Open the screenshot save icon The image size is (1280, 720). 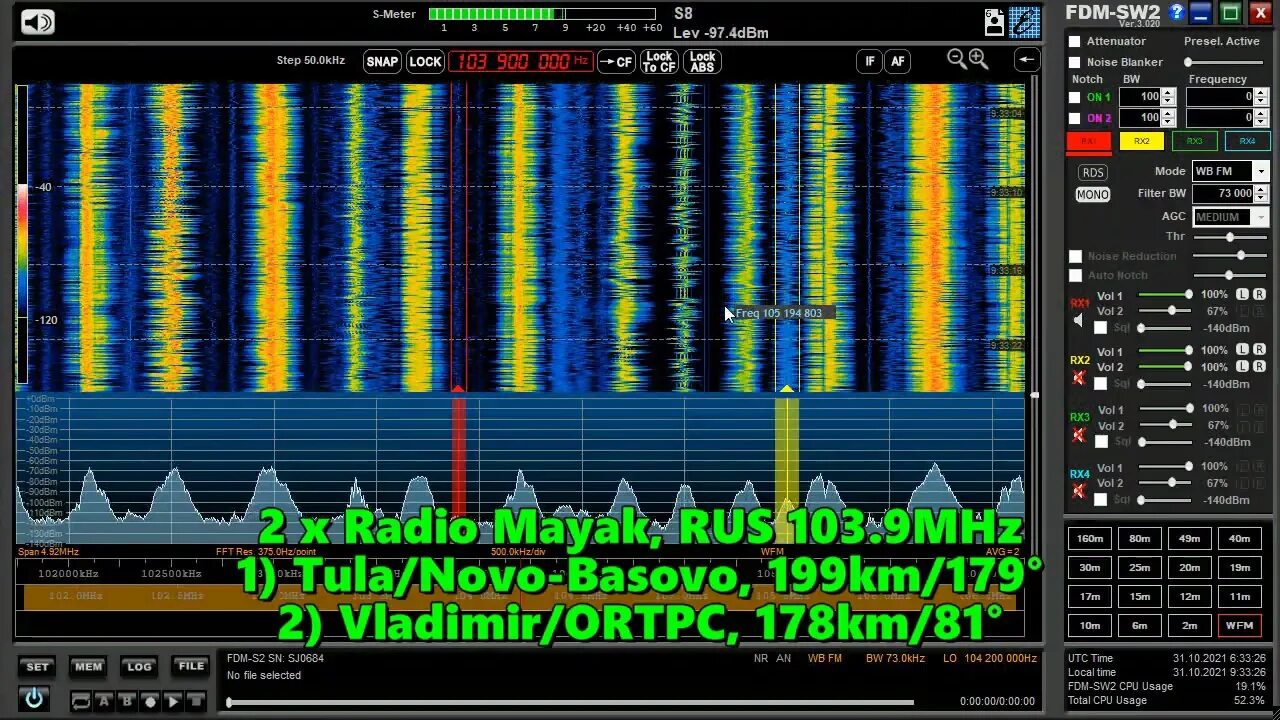tap(994, 22)
